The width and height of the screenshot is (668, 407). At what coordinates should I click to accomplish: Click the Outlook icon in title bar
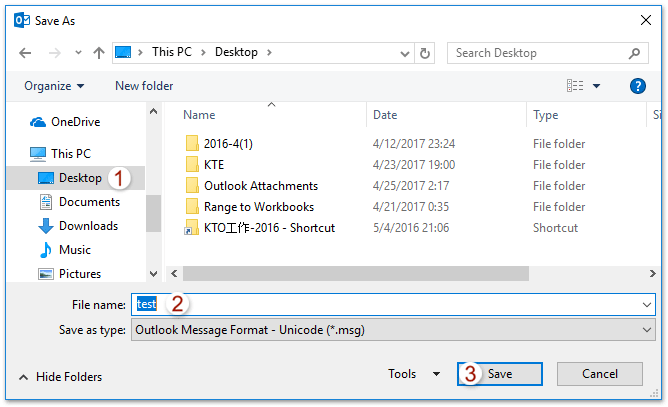22,20
